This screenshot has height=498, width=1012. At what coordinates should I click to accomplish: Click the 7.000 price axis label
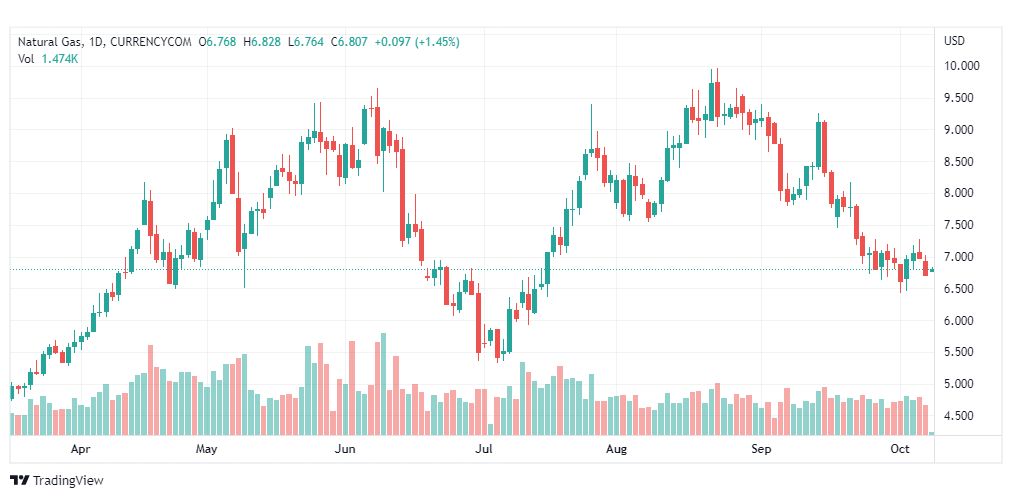pos(961,257)
